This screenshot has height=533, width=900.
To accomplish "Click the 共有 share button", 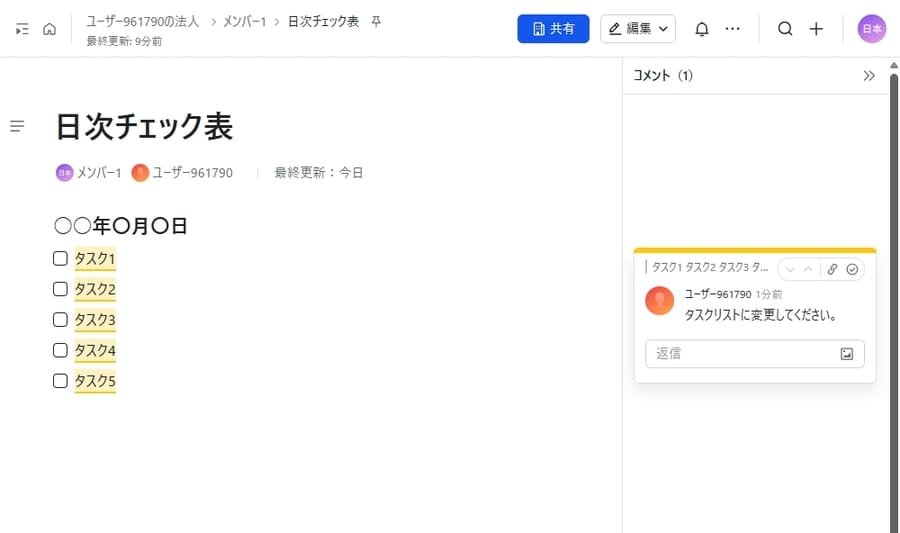I will 553,29.
